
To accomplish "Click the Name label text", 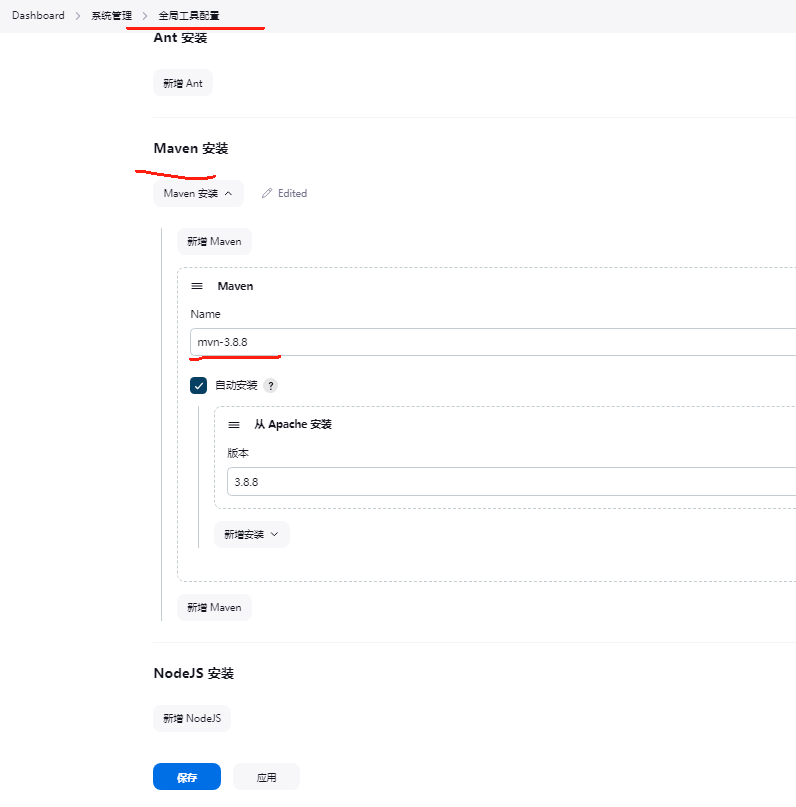I will pyautogui.click(x=205, y=314).
